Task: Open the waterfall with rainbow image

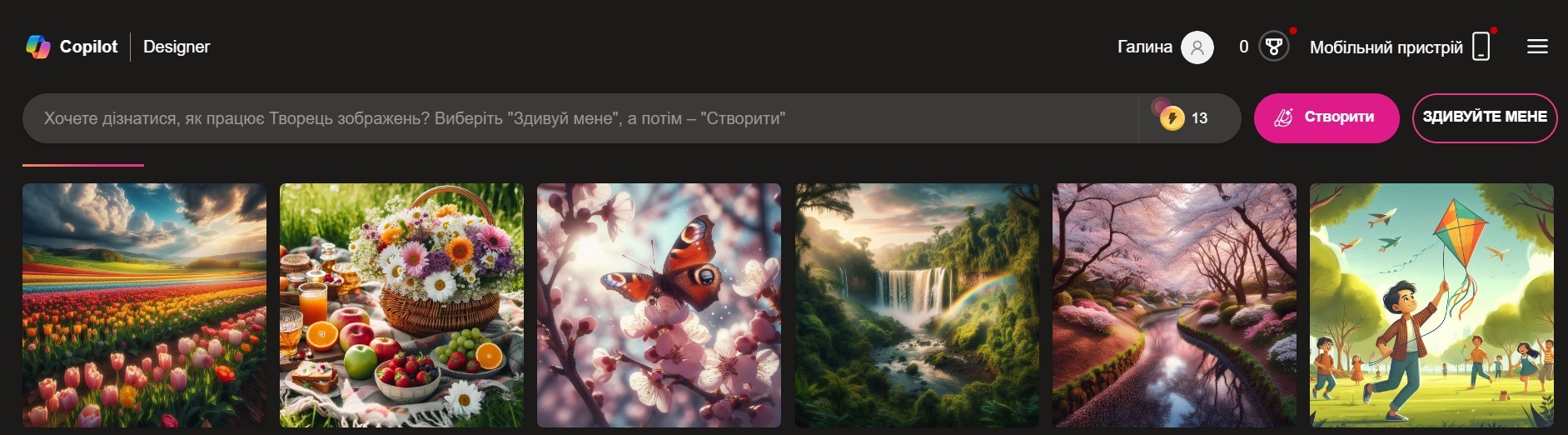Action: 917,305
